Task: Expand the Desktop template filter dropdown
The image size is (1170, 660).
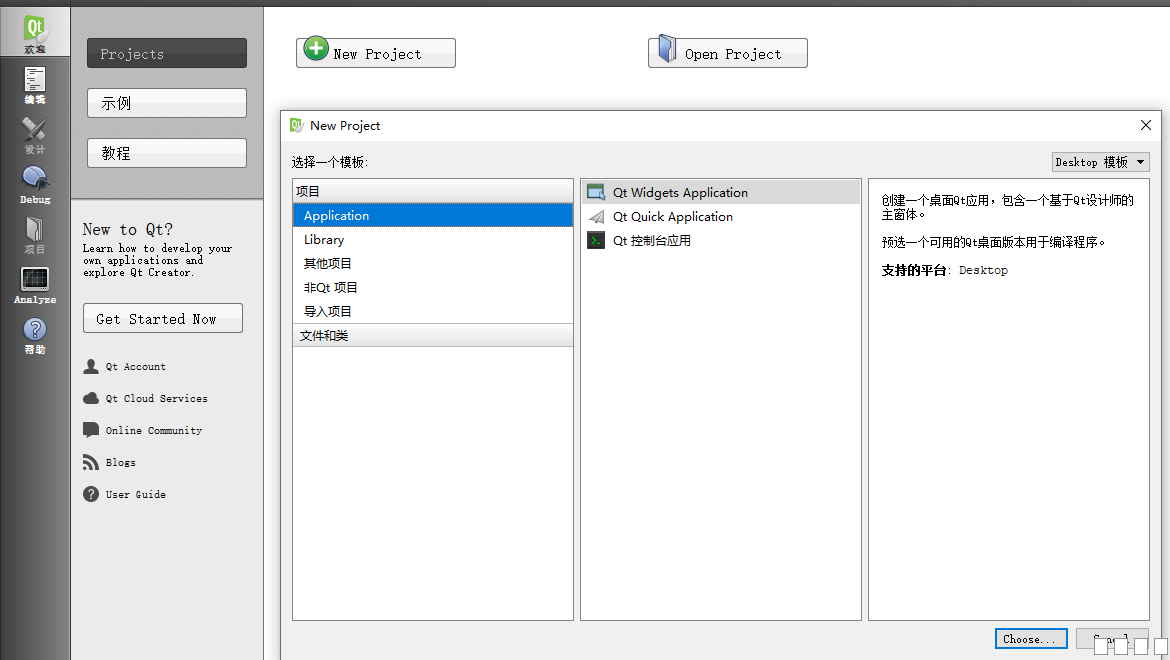Action: [1100, 162]
